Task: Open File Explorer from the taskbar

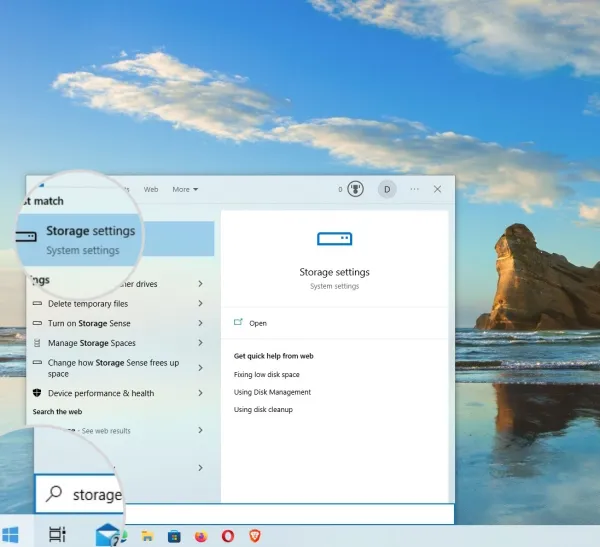Action: (x=147, y=536)
